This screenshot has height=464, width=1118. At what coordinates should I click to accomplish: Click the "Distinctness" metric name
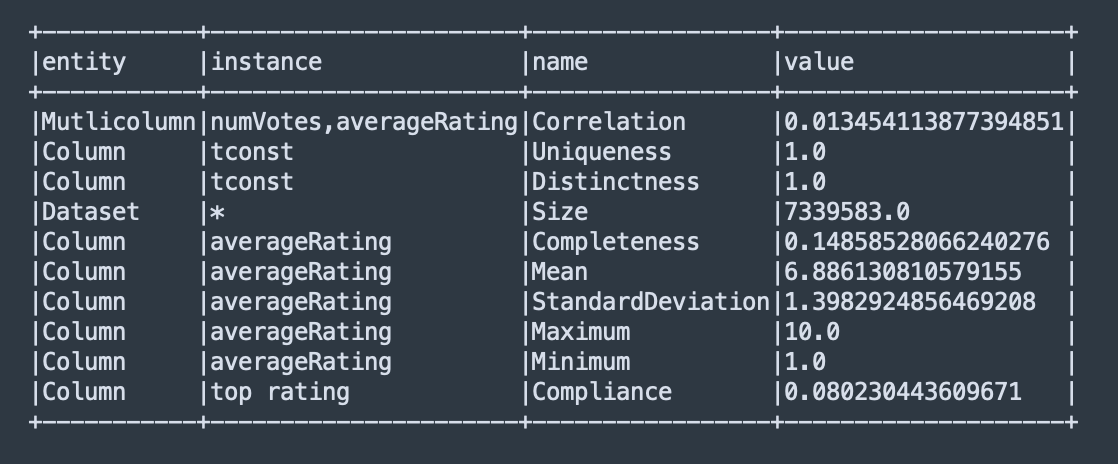coord(616,182)
